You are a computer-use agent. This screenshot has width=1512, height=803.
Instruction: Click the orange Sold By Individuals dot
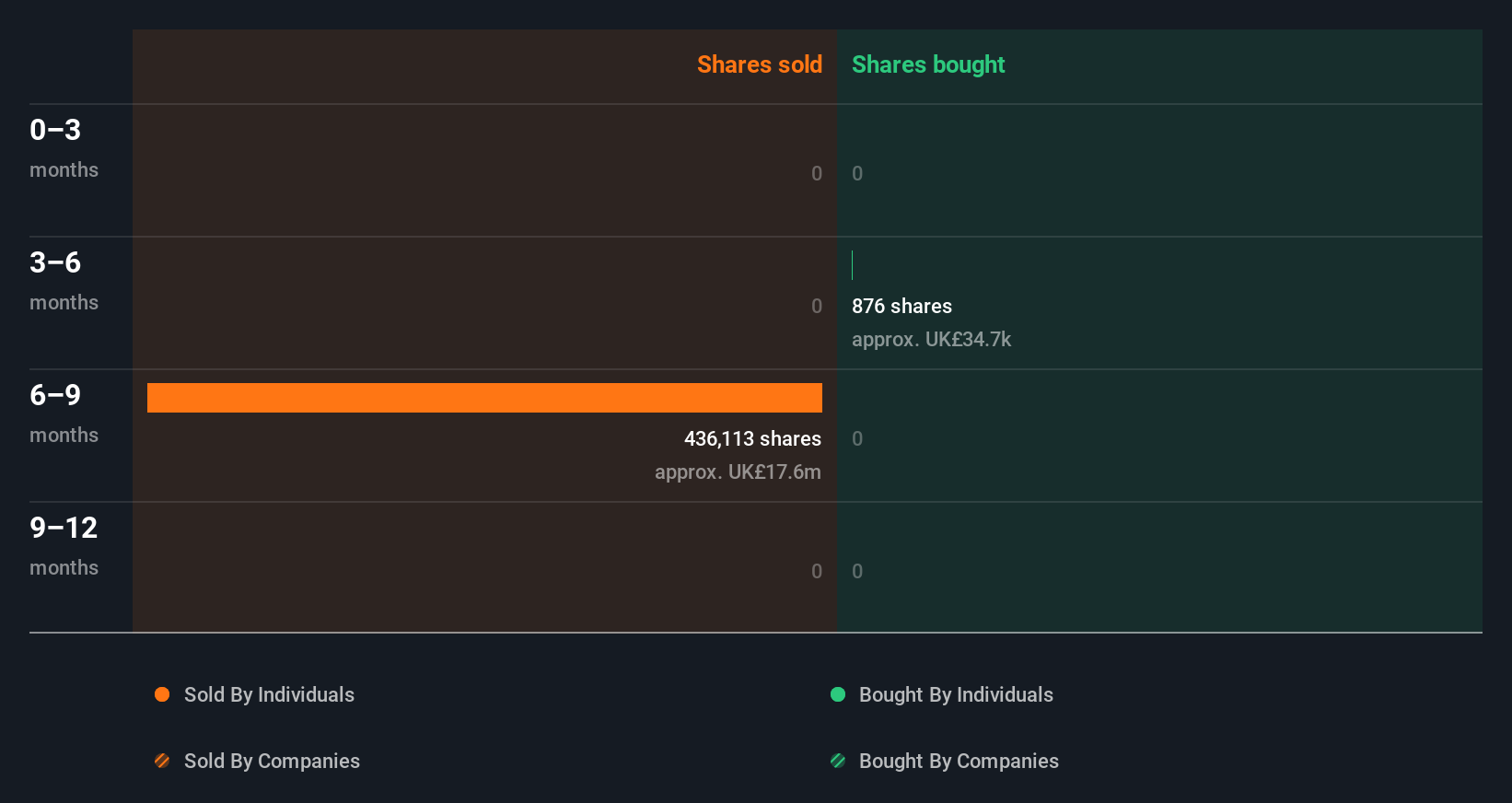point(162,694)
